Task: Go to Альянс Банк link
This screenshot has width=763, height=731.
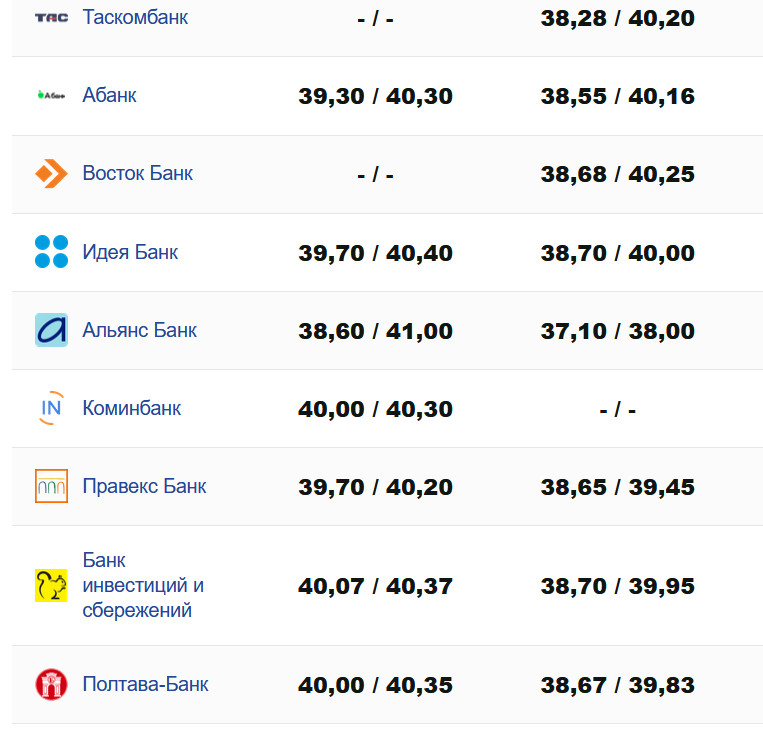Action: pyautogui.click(x=139, y=330)
